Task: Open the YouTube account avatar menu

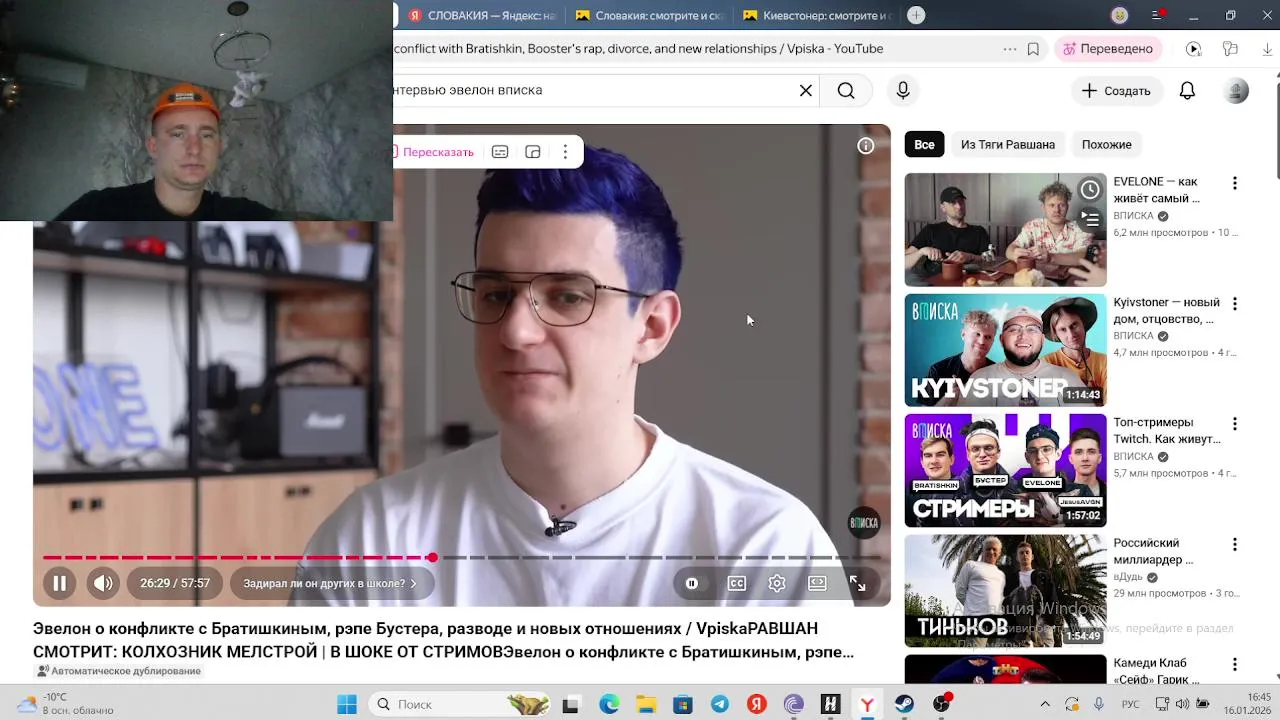Action: pos(1237,91)
